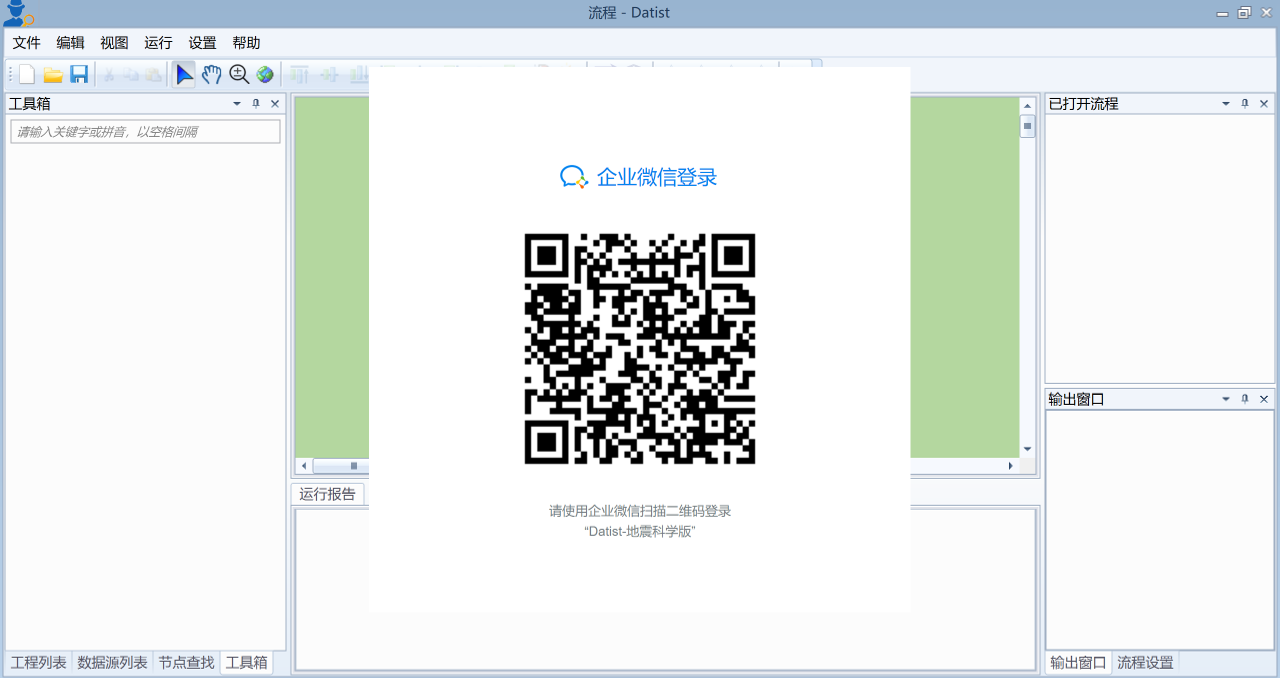Select the 工具箱 bottom tab

coord(247,662)
